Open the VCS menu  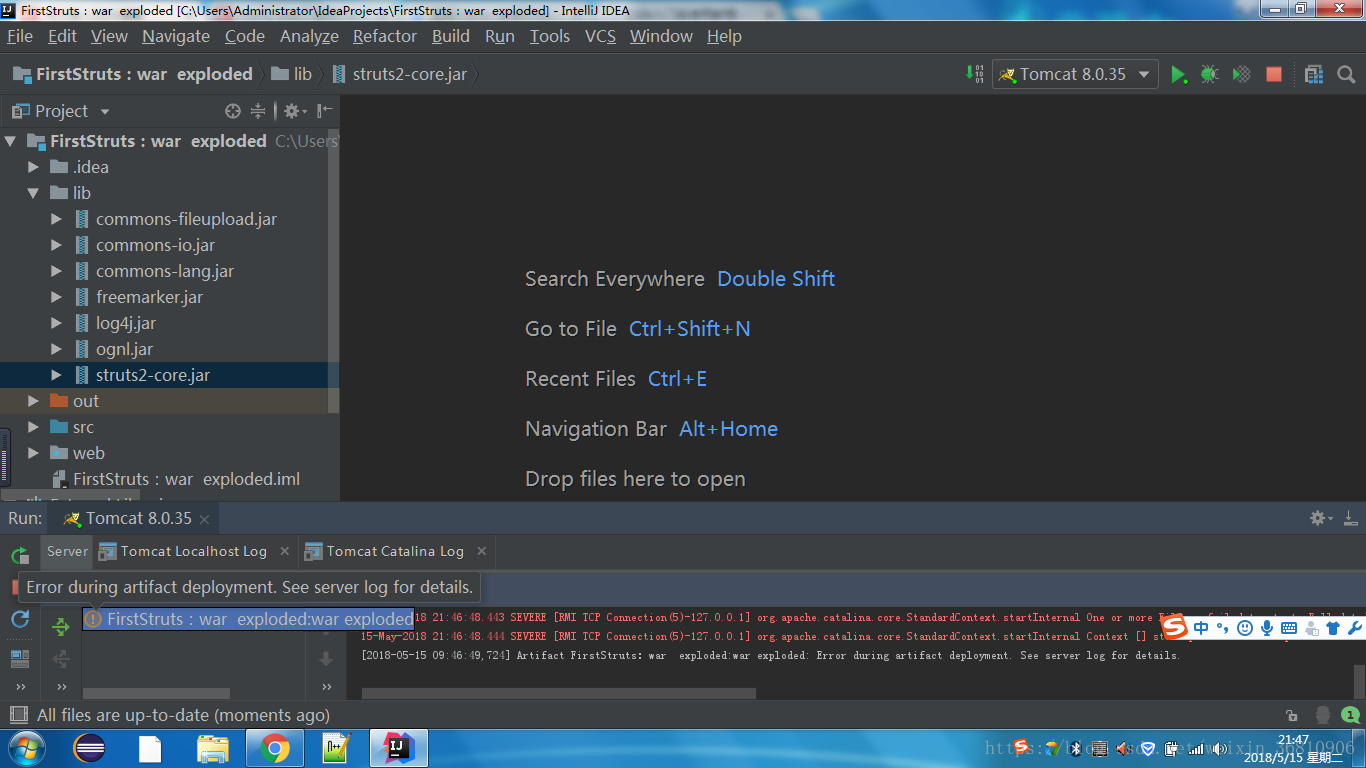pos(600,36)
